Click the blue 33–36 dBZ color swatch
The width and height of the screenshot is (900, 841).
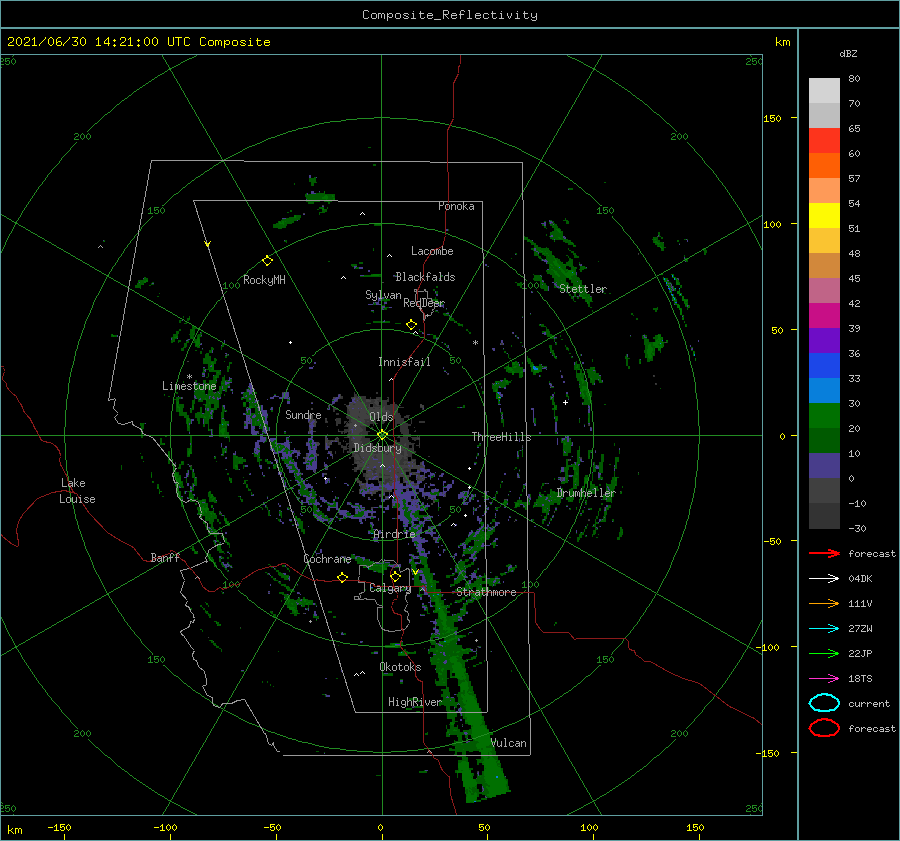pos(824,365)
